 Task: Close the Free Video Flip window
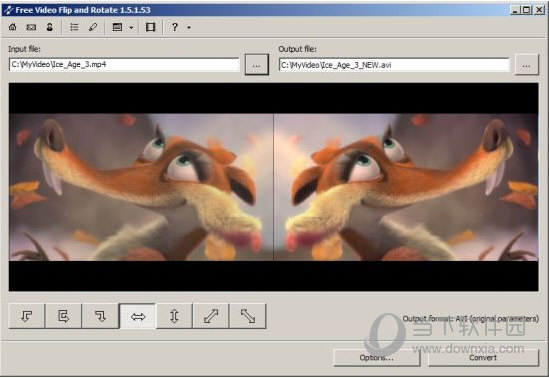pos(539,10)
